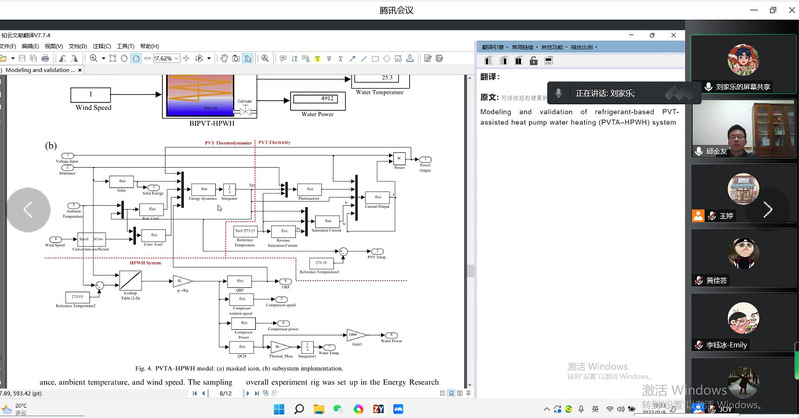Select 王婷 participant tile

click(x=743, y=194)
